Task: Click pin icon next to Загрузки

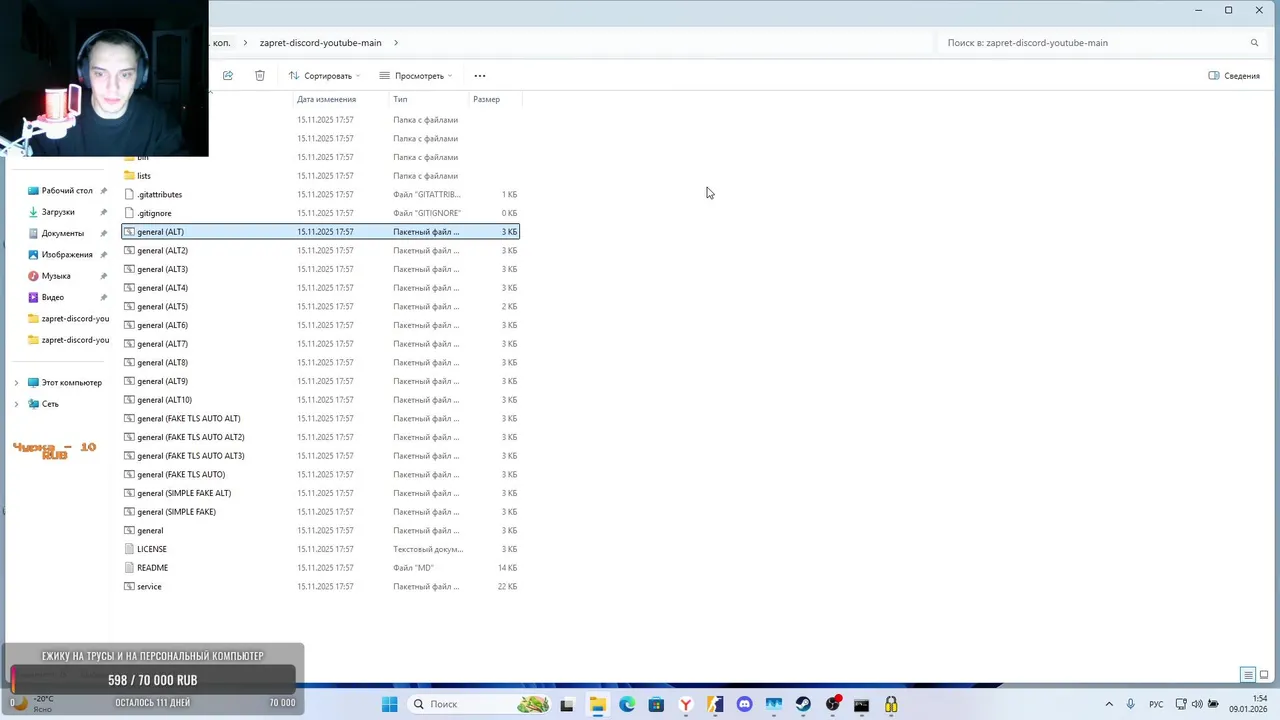Action: click(x=104, y=212)
